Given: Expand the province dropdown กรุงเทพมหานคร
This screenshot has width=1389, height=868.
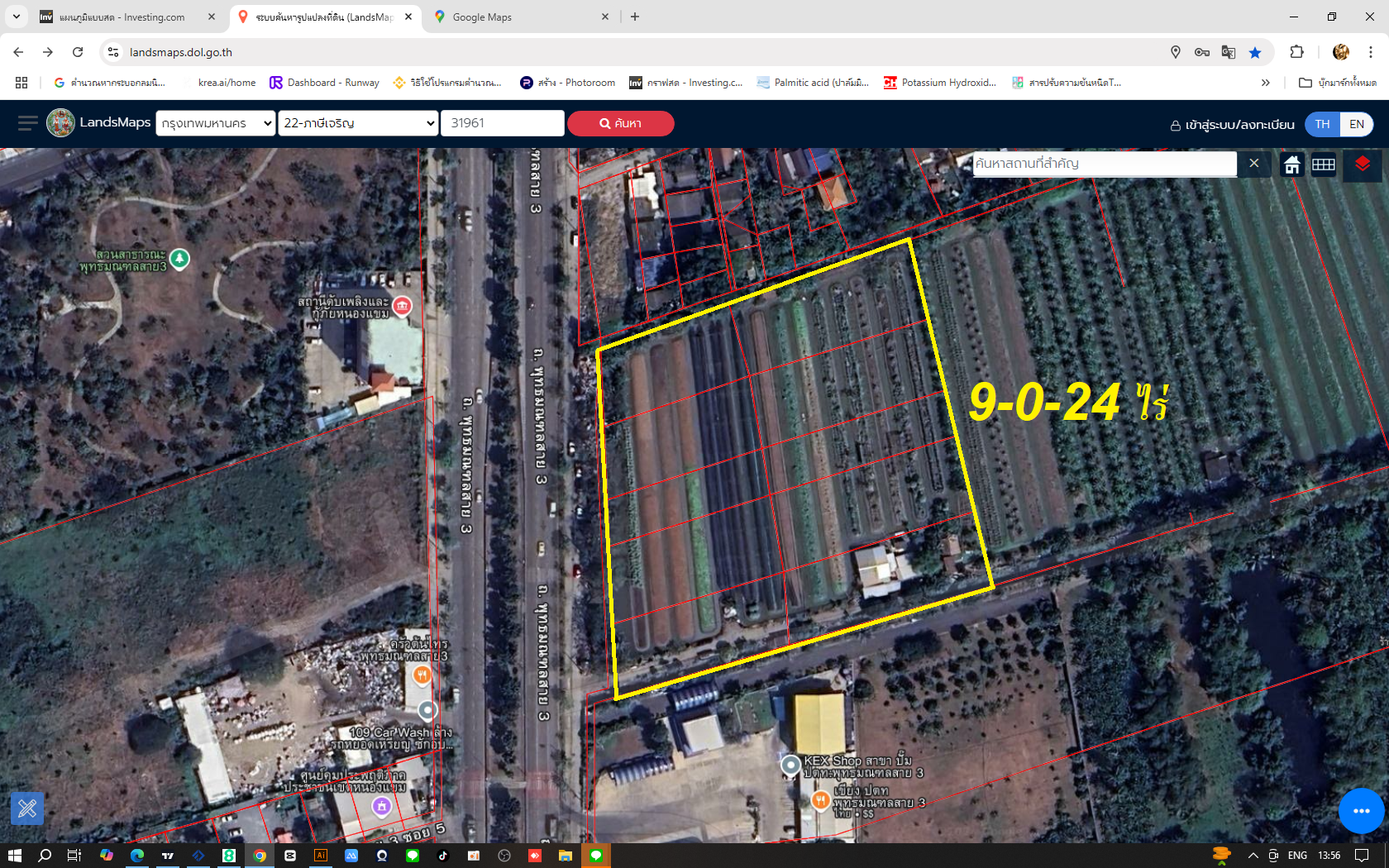Looking at the screenshot, I should coord(216,123).
